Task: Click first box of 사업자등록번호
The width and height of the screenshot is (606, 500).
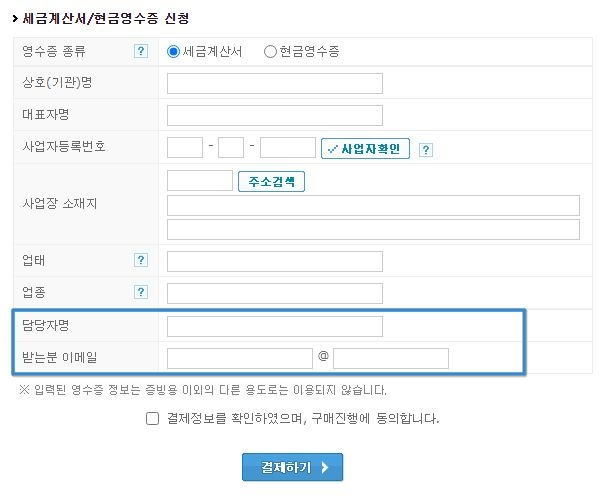Action: [x=185, y=148]
